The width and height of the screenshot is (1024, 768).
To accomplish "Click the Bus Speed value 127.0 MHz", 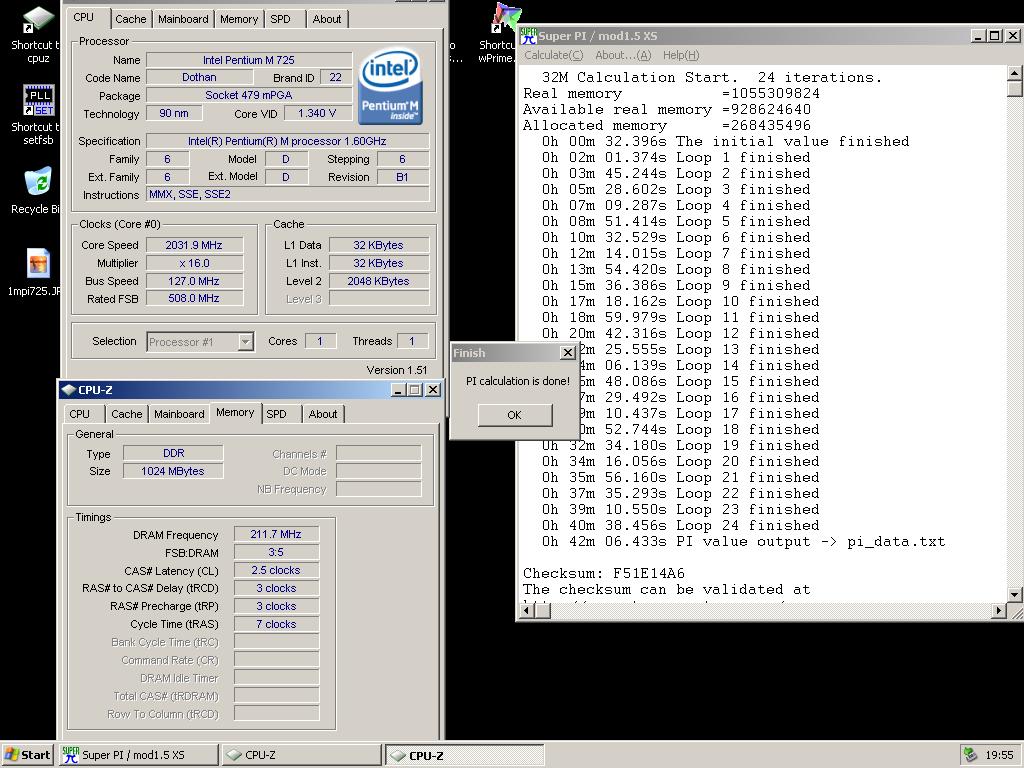I will (x=194, y=281).
